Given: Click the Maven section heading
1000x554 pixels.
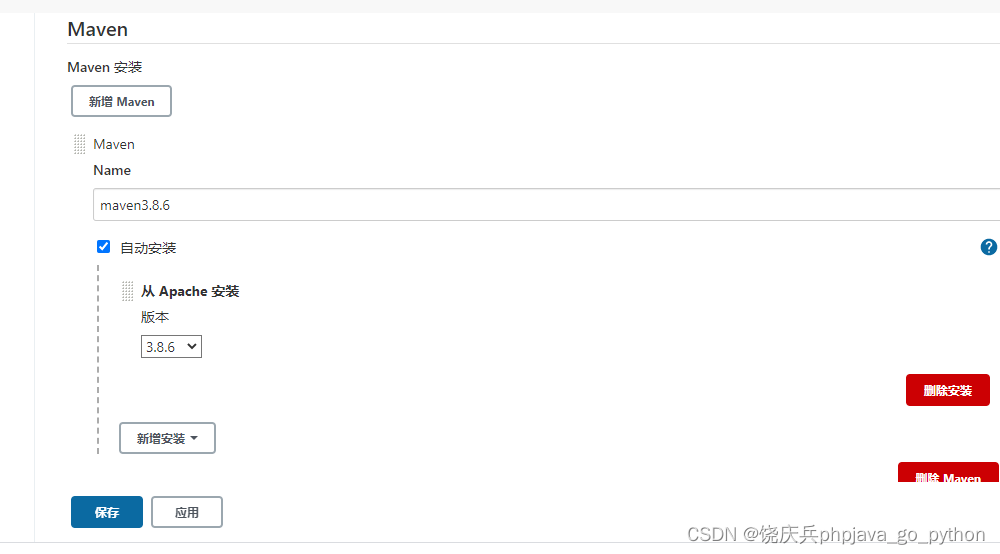Looking at the screenshot, I should 98,29.
